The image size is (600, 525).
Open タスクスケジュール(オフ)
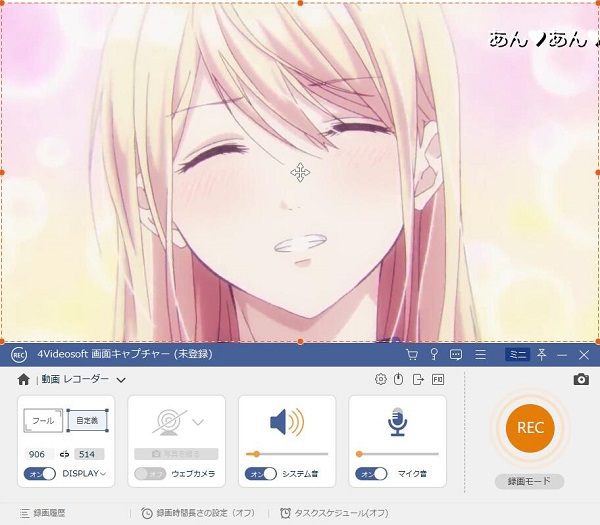pos(334,513)
